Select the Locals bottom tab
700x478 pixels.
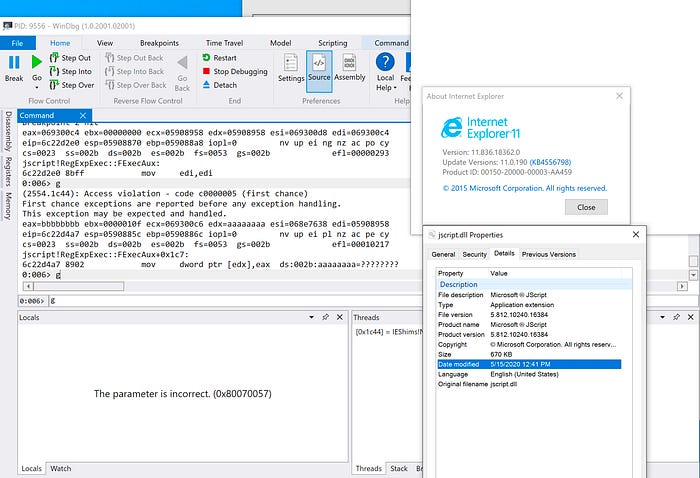[31, 468]
